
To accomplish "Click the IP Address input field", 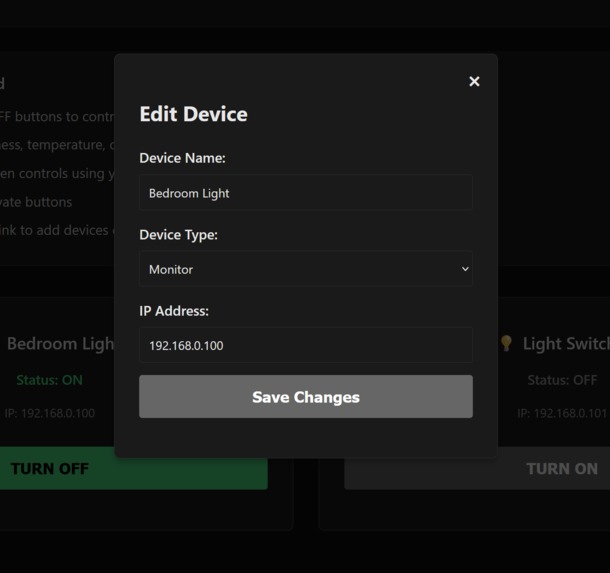I will tap(306, 345).
